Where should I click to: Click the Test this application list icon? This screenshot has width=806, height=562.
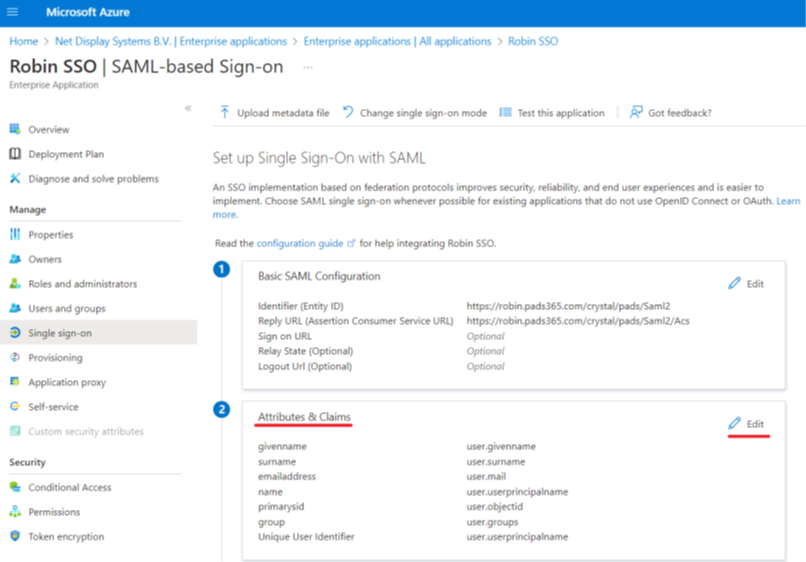point(505,112)
